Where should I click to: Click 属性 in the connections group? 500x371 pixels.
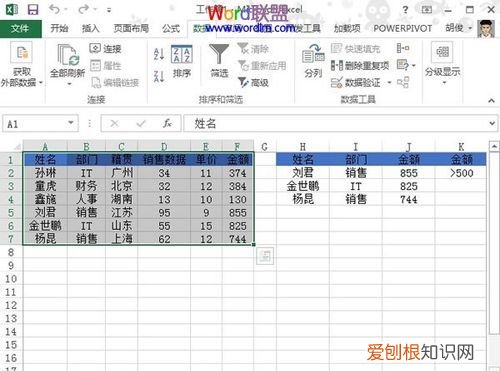pyautogui.click(x=105, y=66)
